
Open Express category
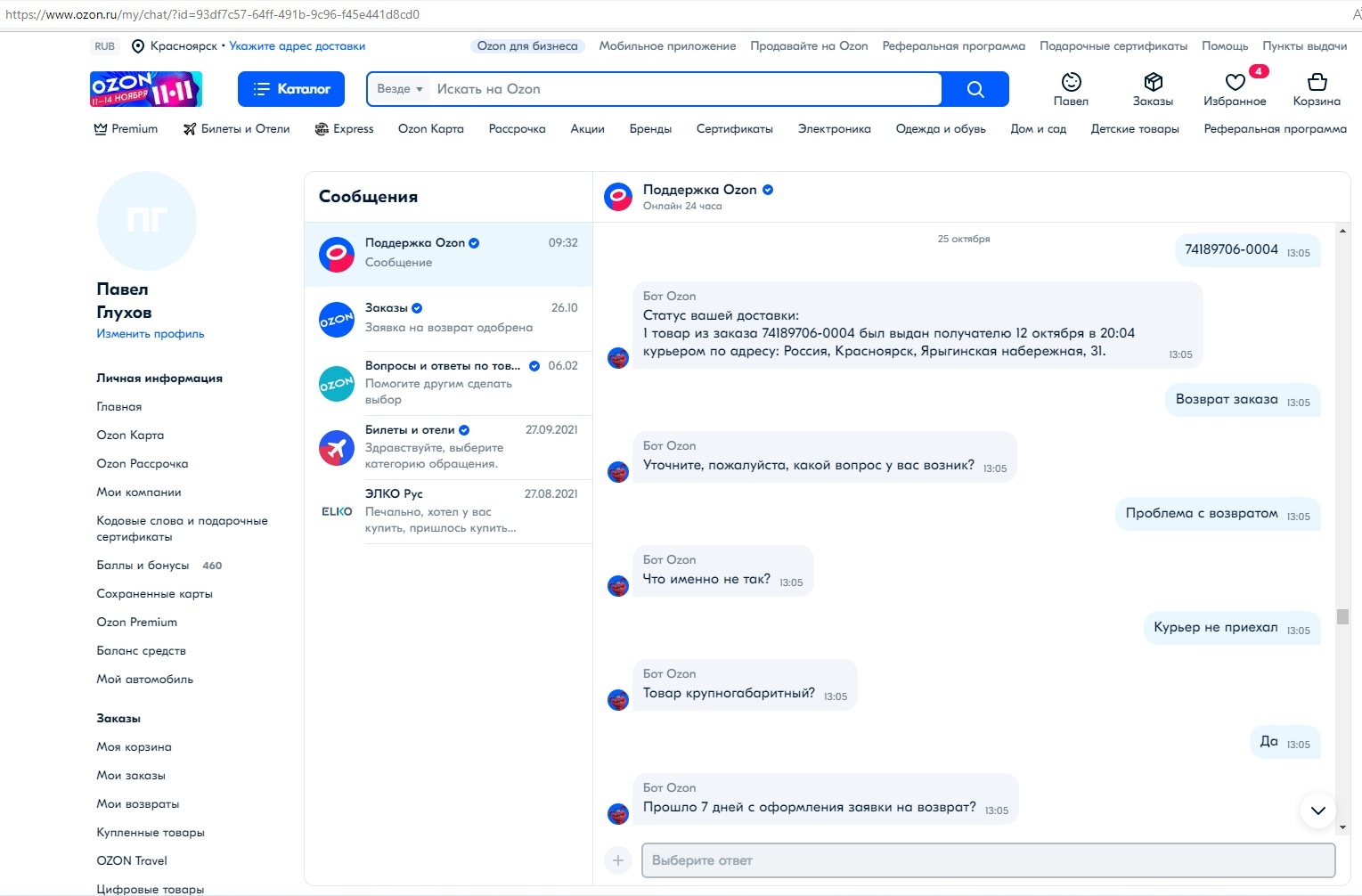click(x=344, y=129)
